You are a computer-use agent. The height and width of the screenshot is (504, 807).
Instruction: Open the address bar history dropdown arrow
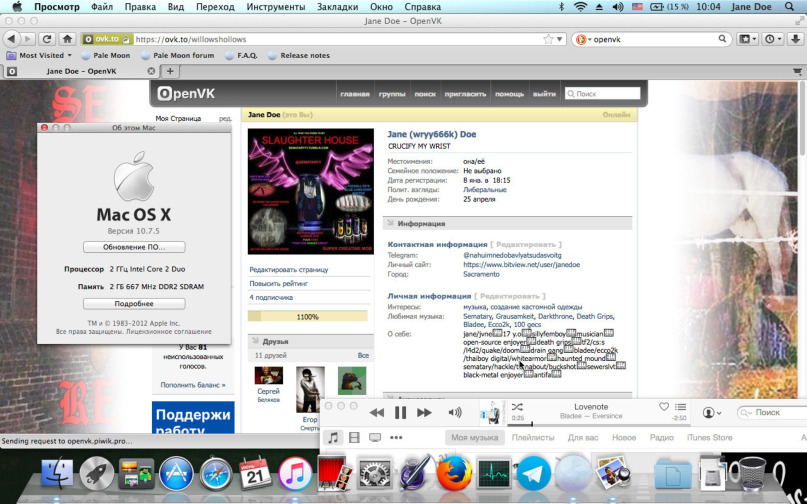click(559, 39)
